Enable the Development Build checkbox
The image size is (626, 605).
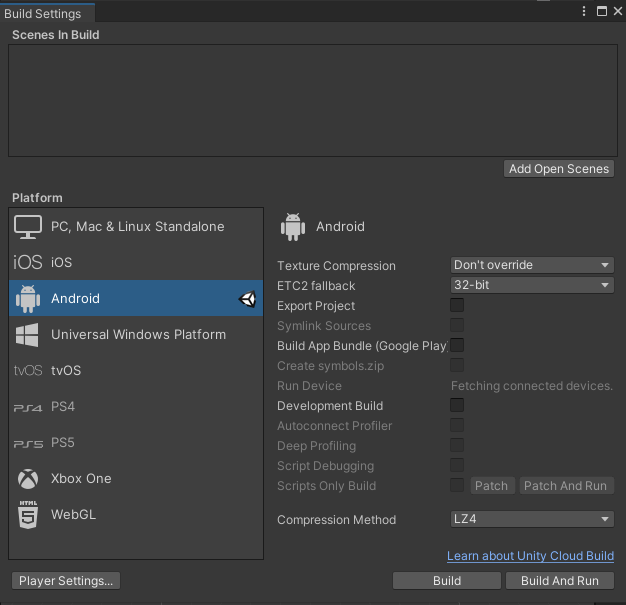click(457, 405)
